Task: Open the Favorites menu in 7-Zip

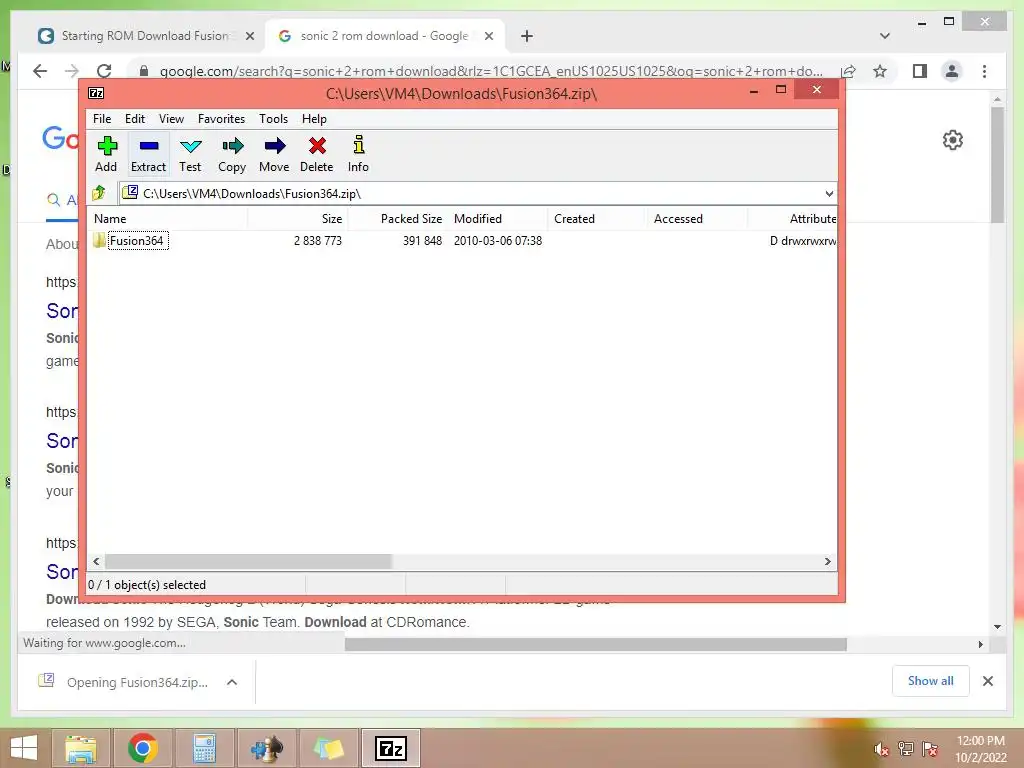Action: pos(221,119)
